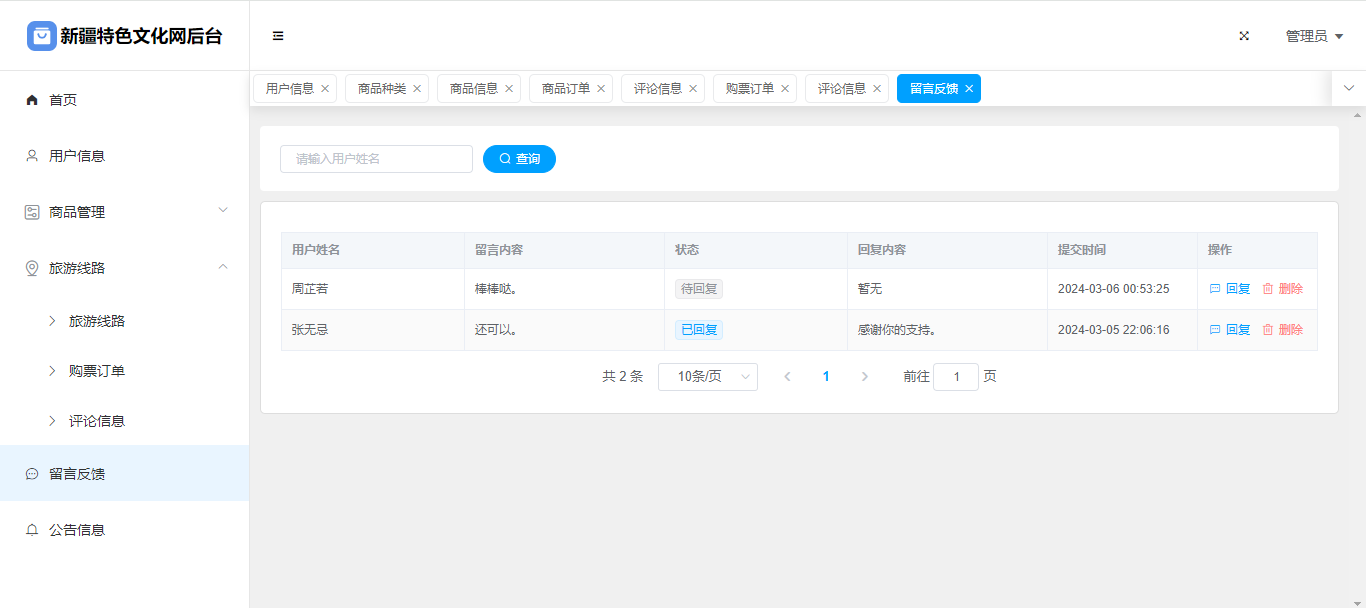Expand the 商品管理 sidebar menu
The width and height of the screenshot is (1366, 608).
click(x=125, y=212)
